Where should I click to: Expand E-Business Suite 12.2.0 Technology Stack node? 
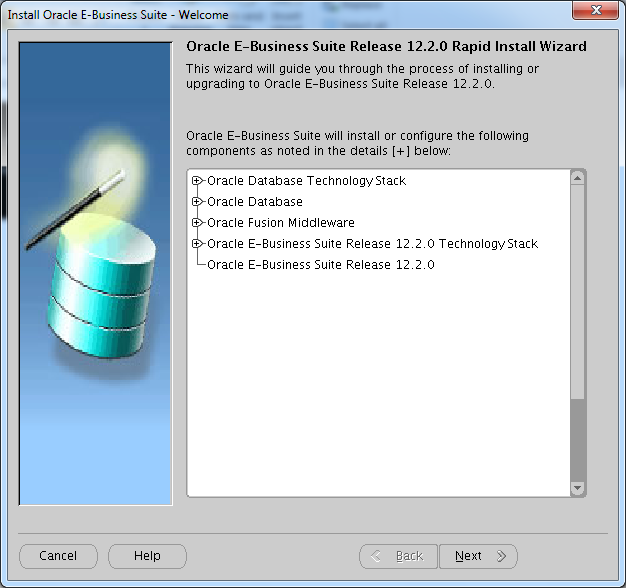[196, 244]
